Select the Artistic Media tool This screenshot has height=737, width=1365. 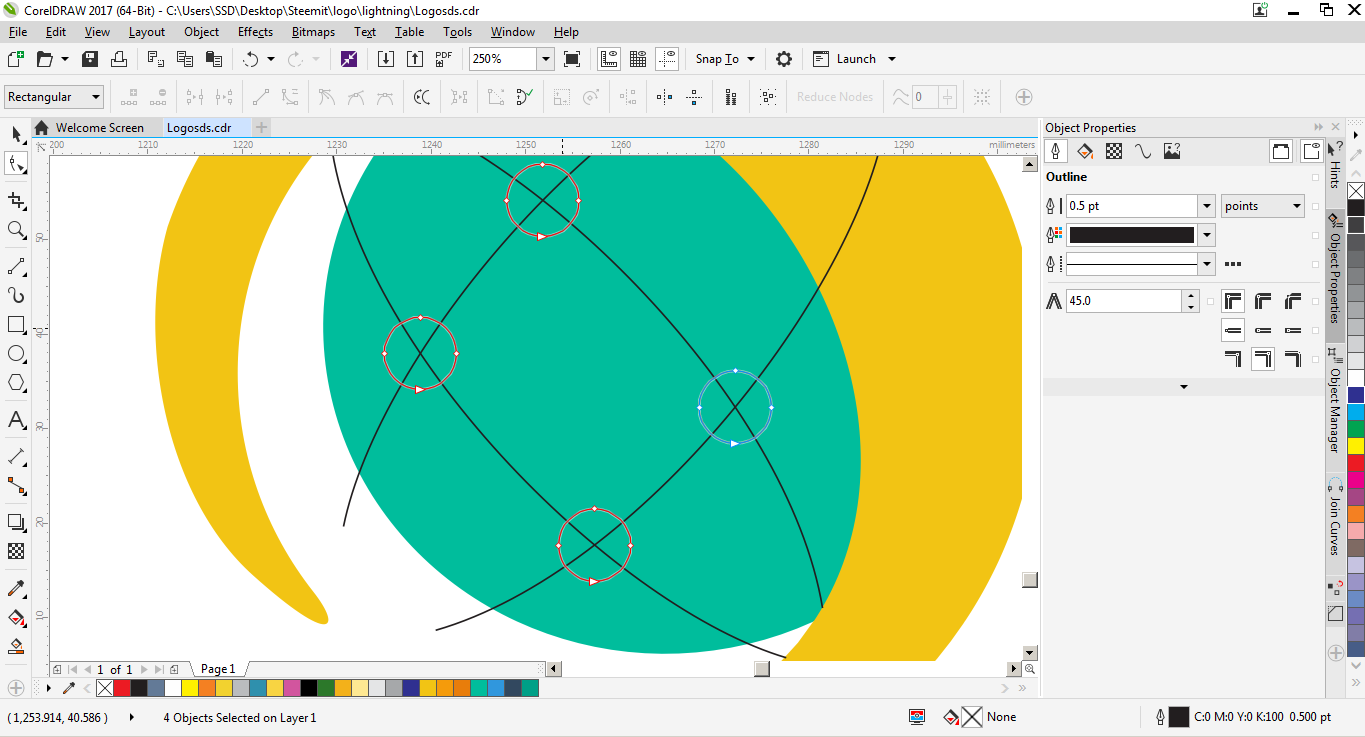16,295
